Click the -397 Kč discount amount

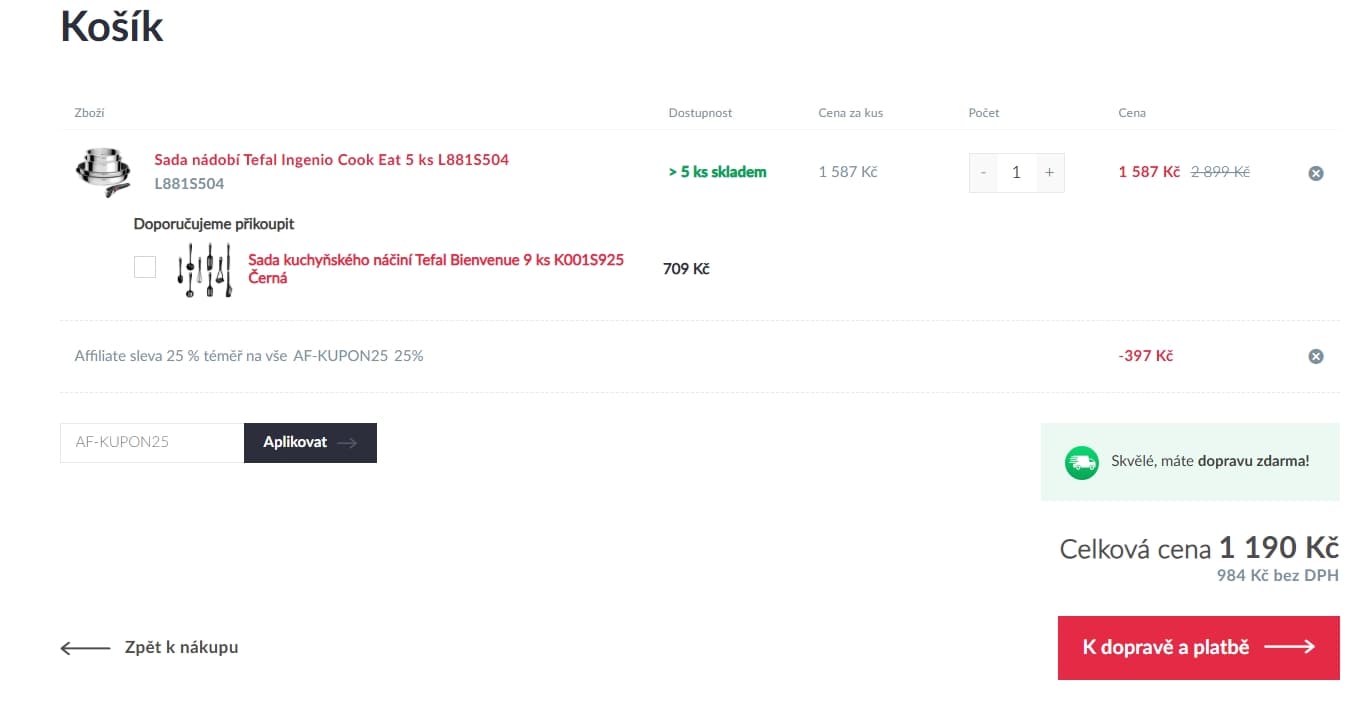(1145, 356)
